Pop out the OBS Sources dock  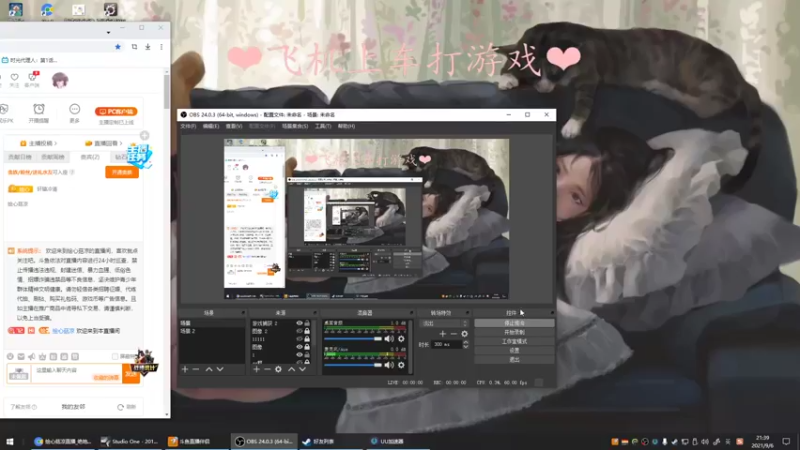click(314, 313)
